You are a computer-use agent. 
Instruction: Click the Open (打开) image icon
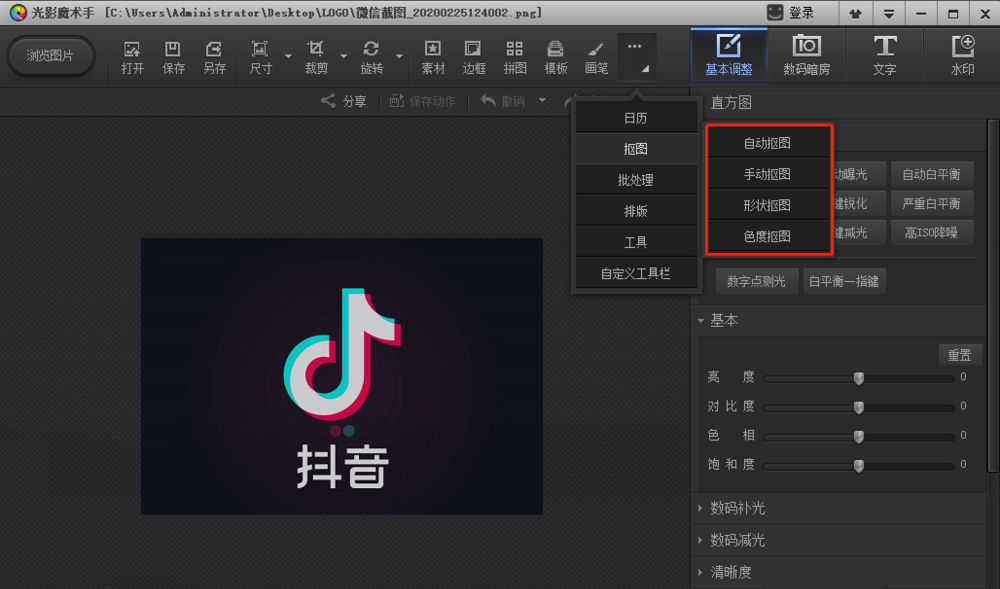click(132, 56)
